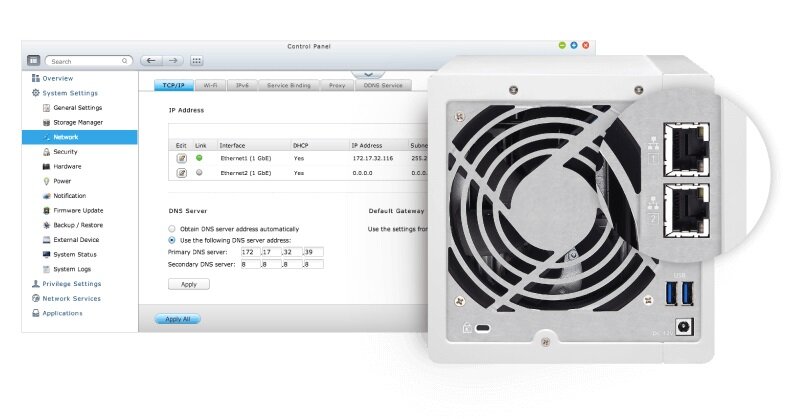
Task: Select Use the following DNS server address
Action: (172, 241)
